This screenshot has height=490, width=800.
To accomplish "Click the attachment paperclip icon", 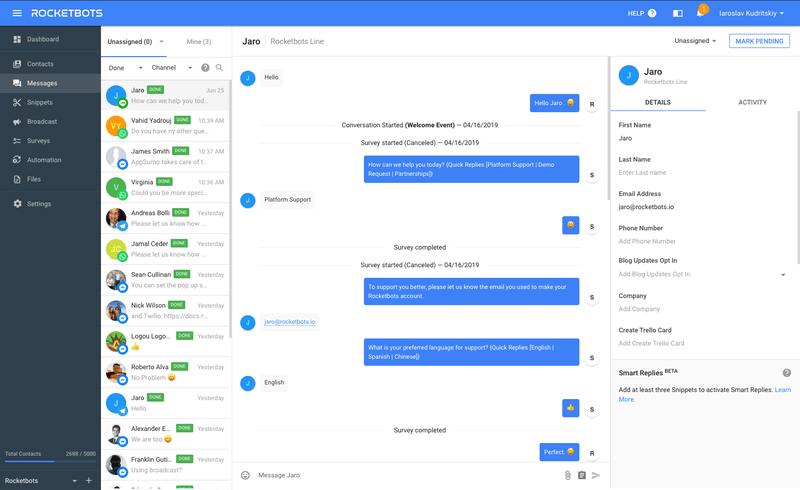I will point(567,475).
